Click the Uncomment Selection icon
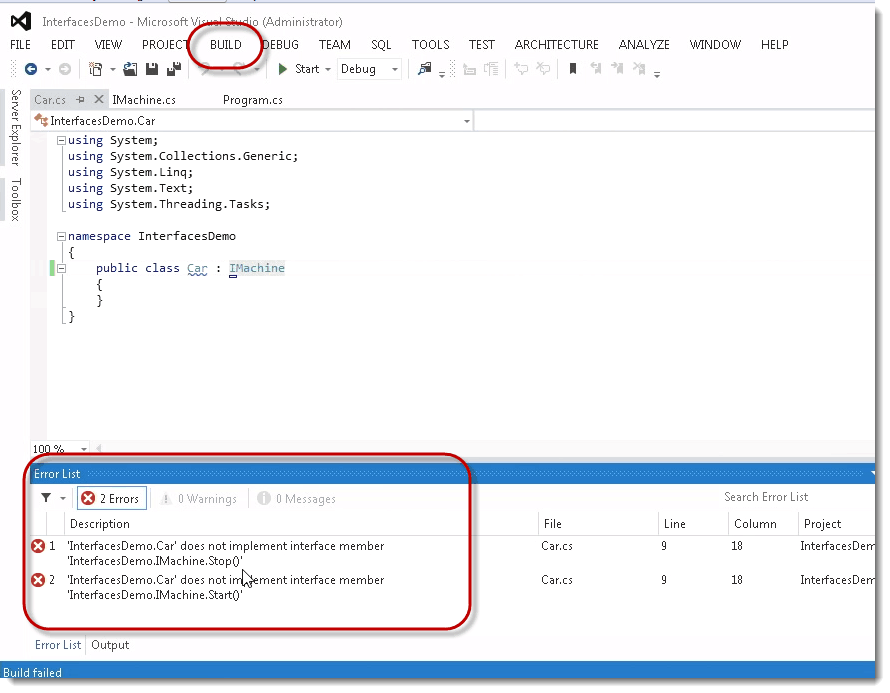This screenshot has height=693, width=890. (543, 69)
